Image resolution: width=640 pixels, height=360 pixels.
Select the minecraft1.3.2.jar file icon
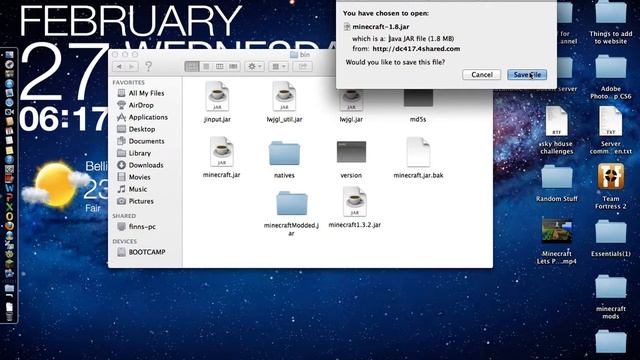pyautogui.click(x=355, y=202)
